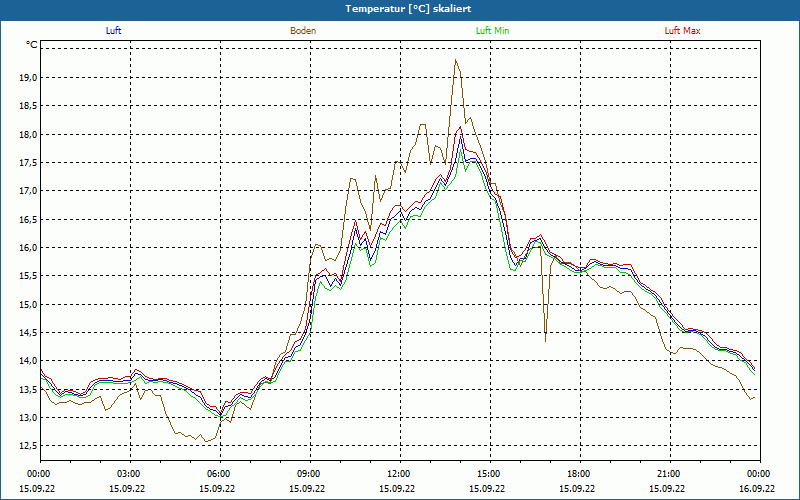Click the °C unit label on the axis
This screenshot has height=500, width=800.
point(32,45)
